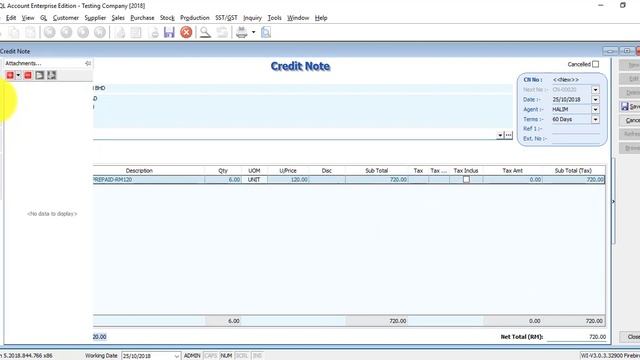Screen dimensions: 640x360
Task: Click first round navigation icon in toolbar
Action: pyautogui.click(x=50, y=32)
